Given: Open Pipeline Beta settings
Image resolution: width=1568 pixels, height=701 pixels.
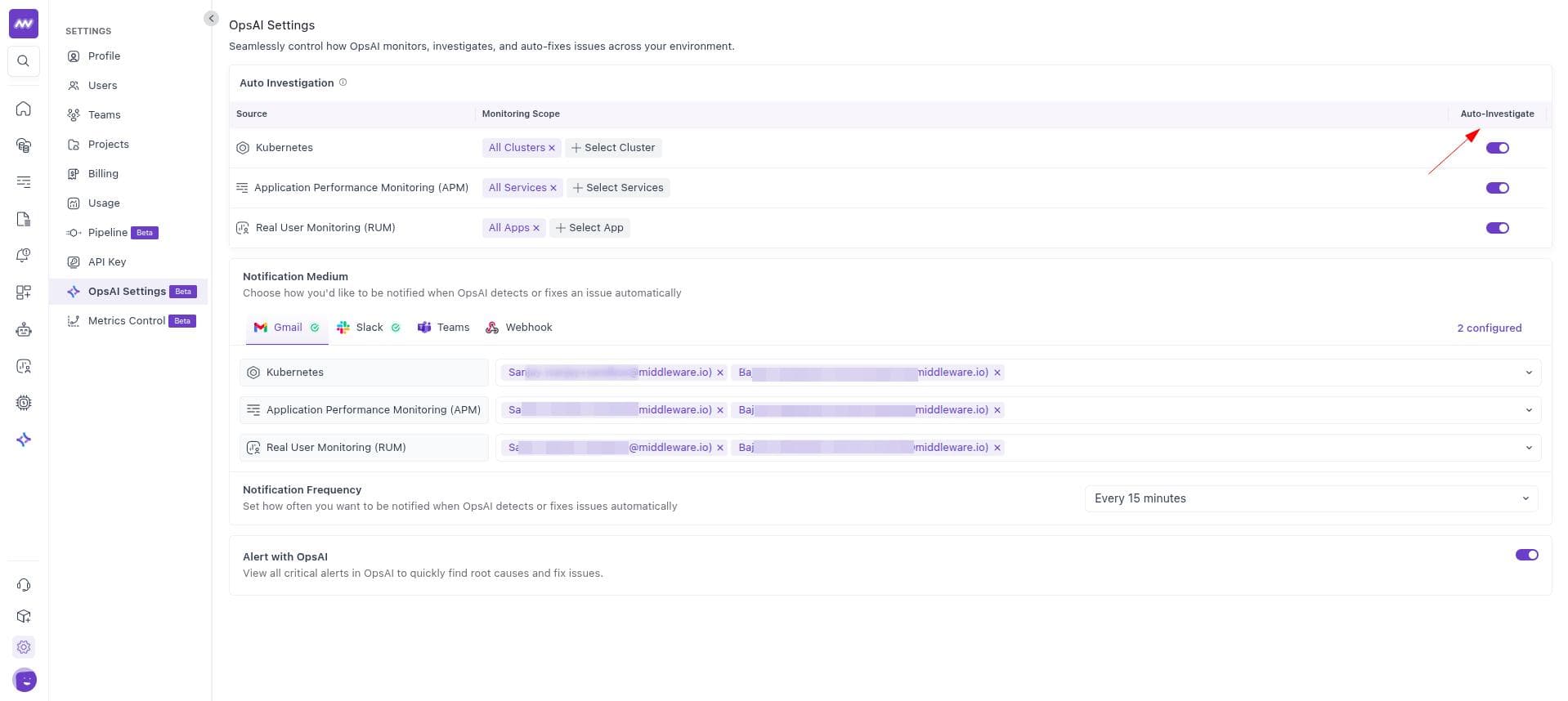Looking at the screenshot, I should click(113, 233).
